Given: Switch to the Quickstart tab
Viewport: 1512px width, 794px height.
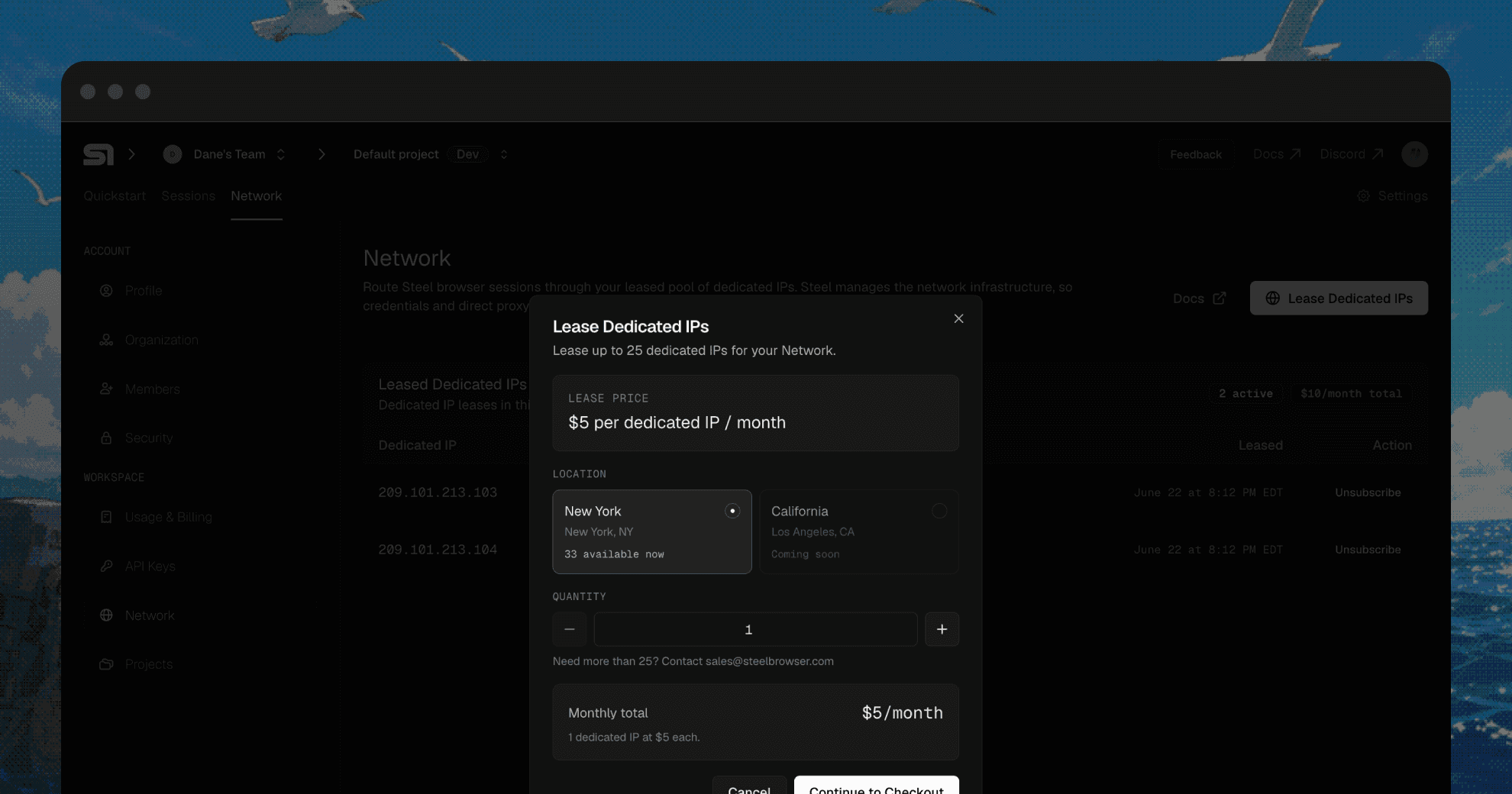Looking at the screenshot, I should (115, 196).
